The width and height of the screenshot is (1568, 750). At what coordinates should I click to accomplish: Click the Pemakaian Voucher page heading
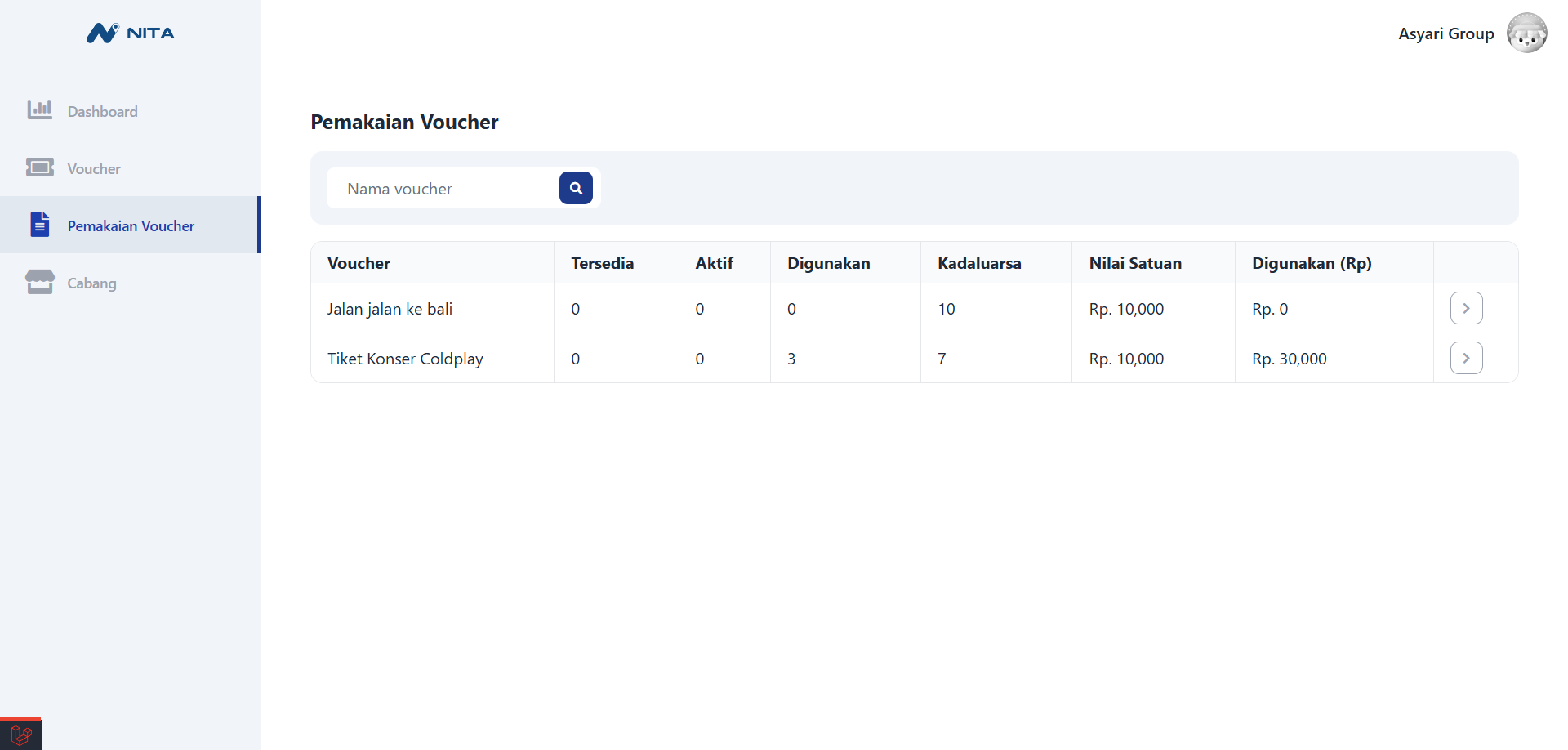pos(404,122)
